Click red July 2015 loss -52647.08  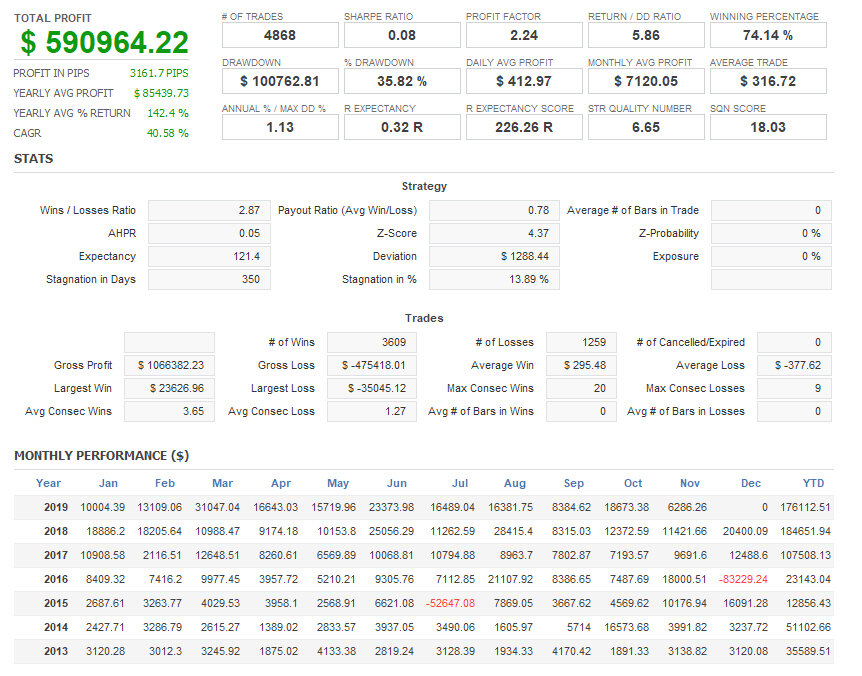pyautogui.click(x=451, y=603)
